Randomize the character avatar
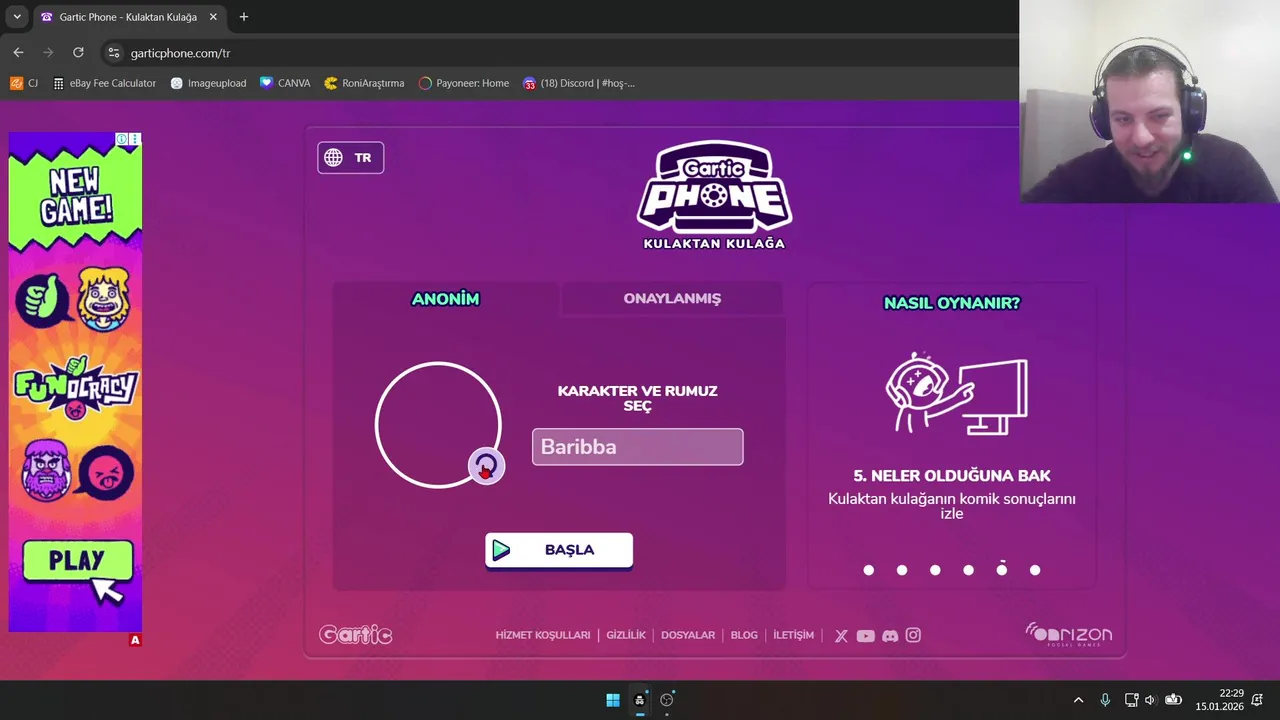Screen dimensions: 1280x720 point(486,466)
